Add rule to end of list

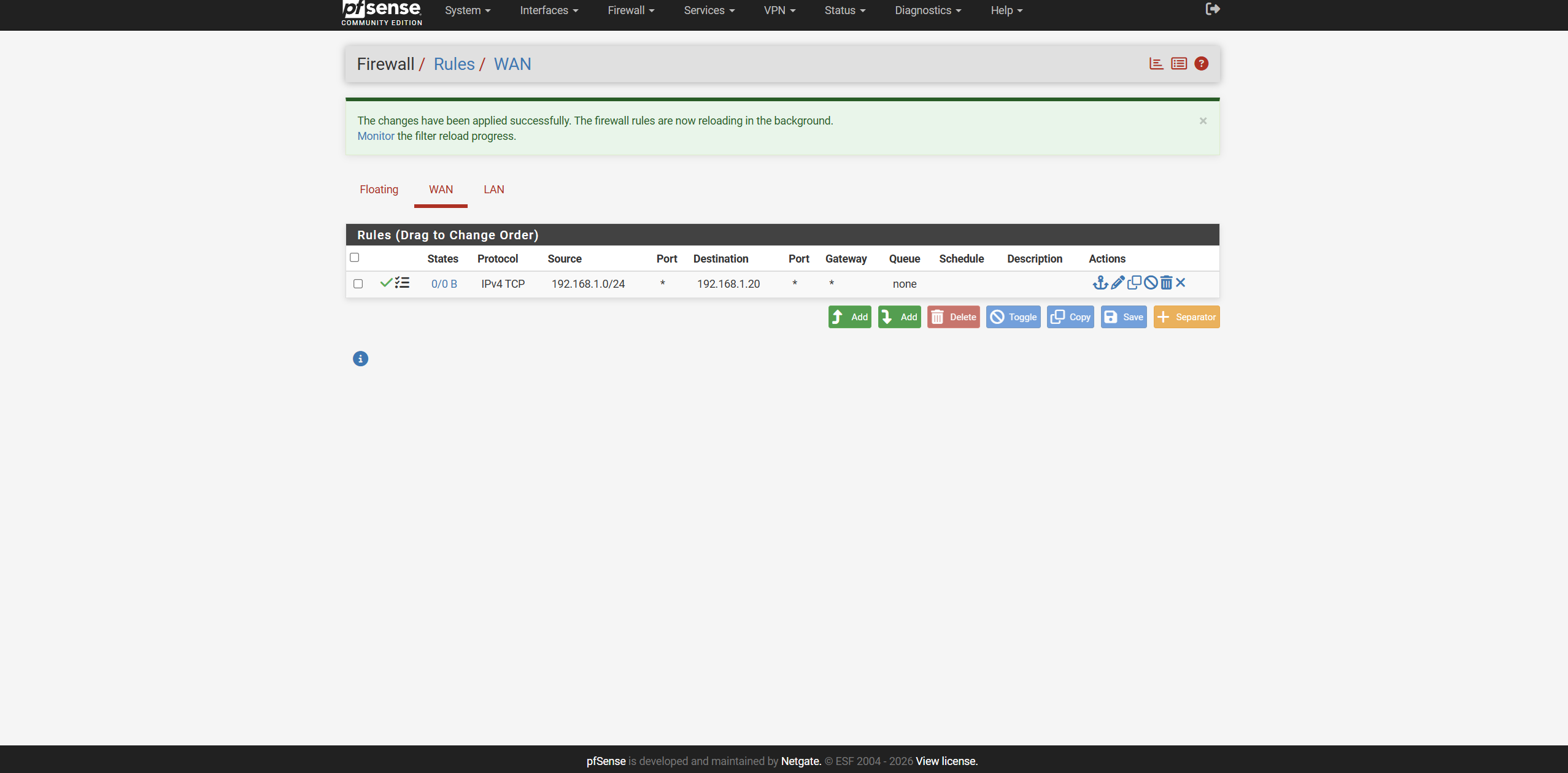[899, 317]
